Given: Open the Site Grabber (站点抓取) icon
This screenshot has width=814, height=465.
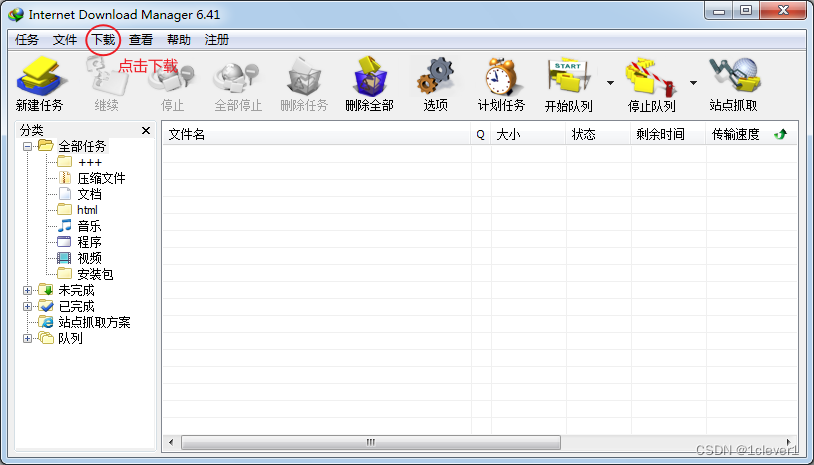Looking at the screenshot, I should 733,77.
